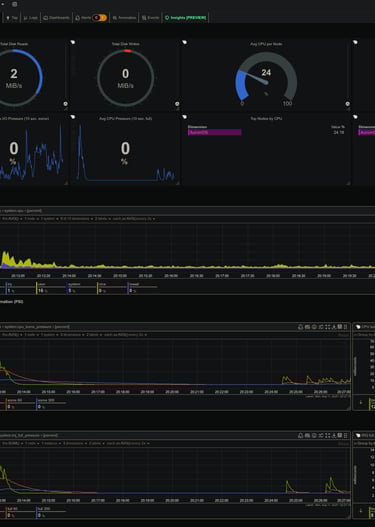Image resolution: width=375 pixels, height=527 pixels.
Task: Open the Alerts tab
Action: coord(83,18)
